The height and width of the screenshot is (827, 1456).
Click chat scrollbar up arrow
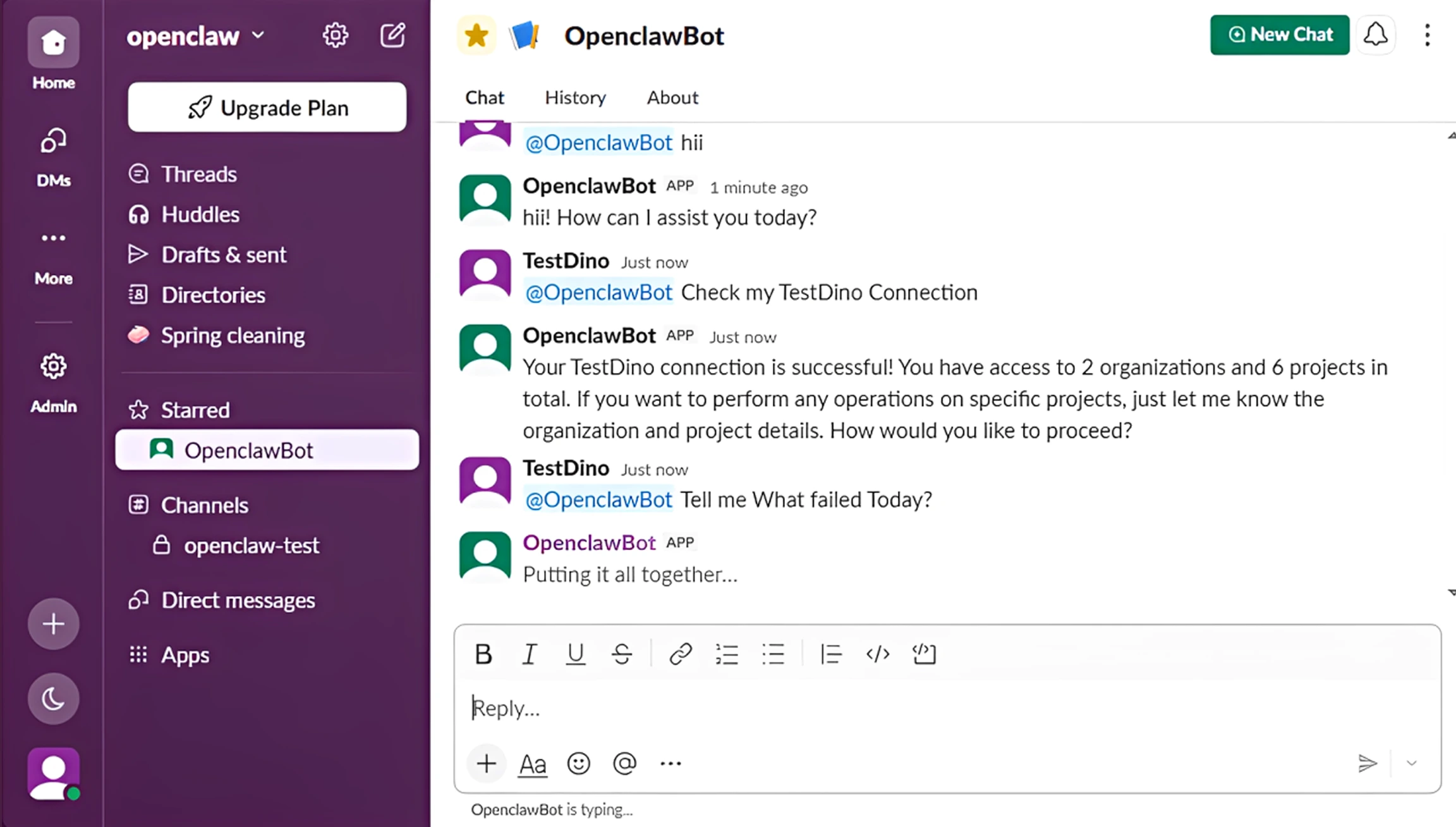coord(1451,135)
